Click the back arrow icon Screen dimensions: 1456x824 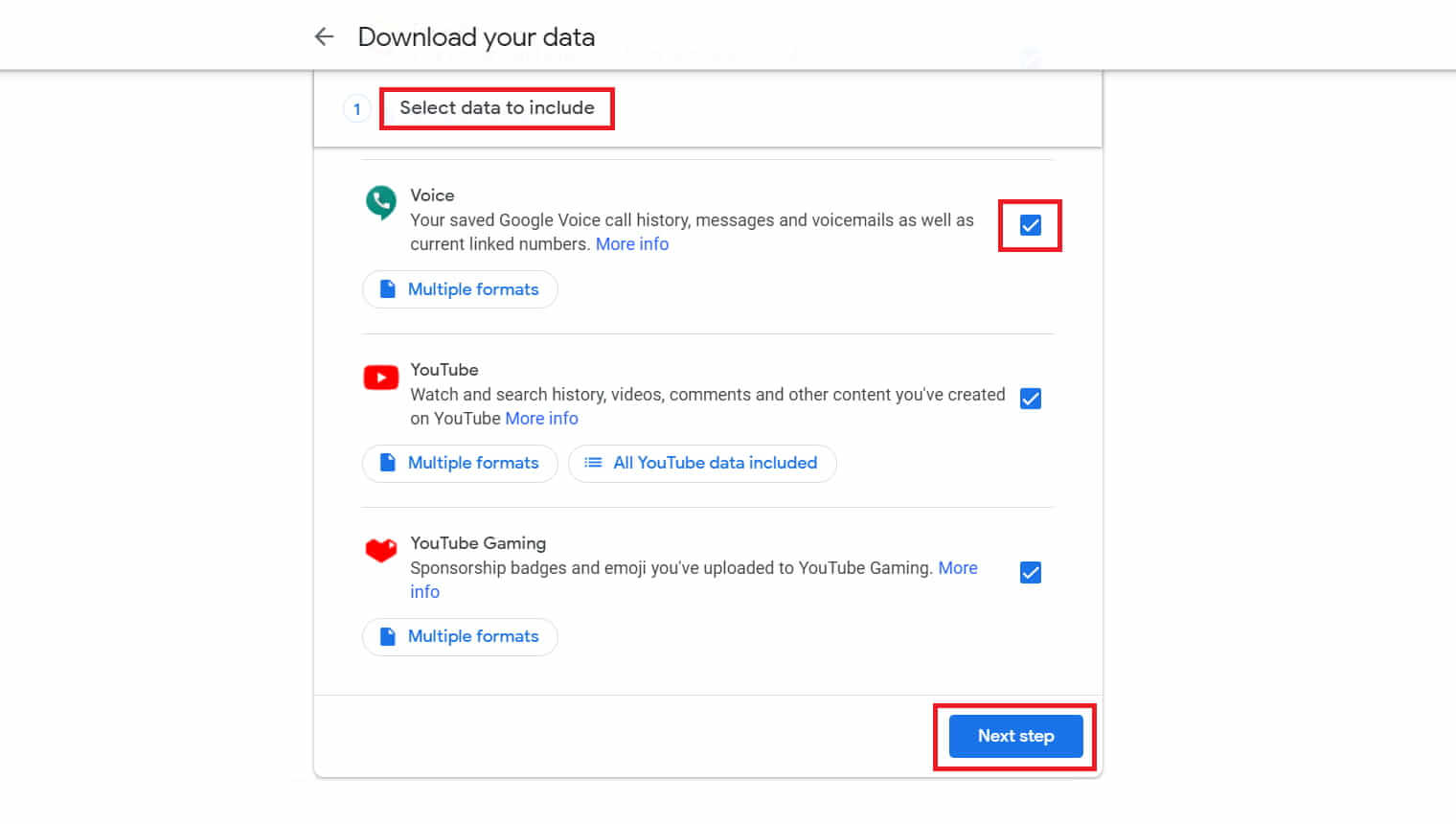pos(324,37)
